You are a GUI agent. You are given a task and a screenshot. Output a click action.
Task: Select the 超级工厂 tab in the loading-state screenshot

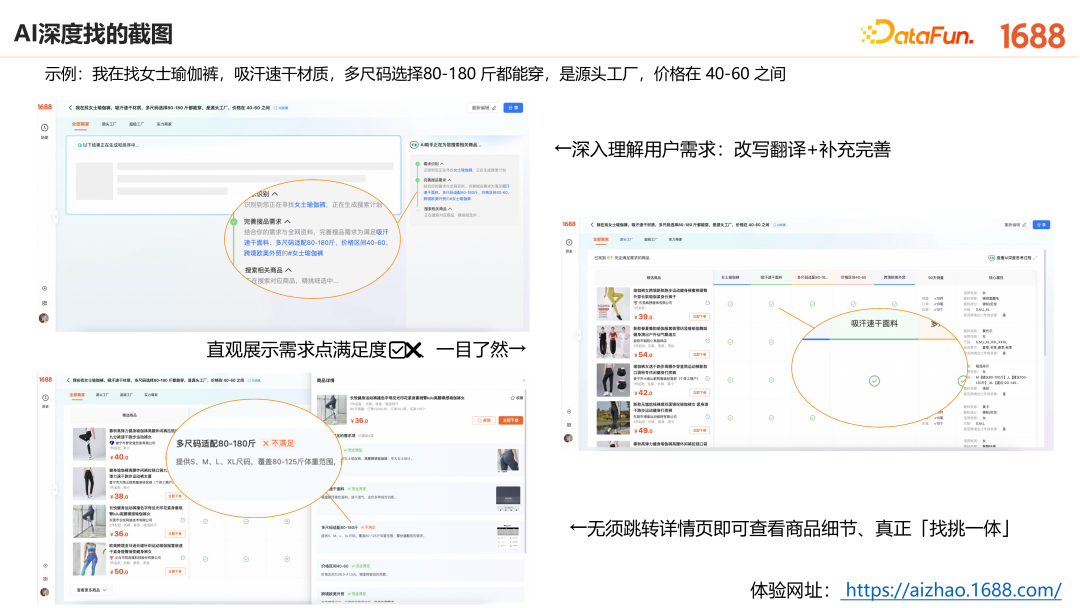pos(136,124)
